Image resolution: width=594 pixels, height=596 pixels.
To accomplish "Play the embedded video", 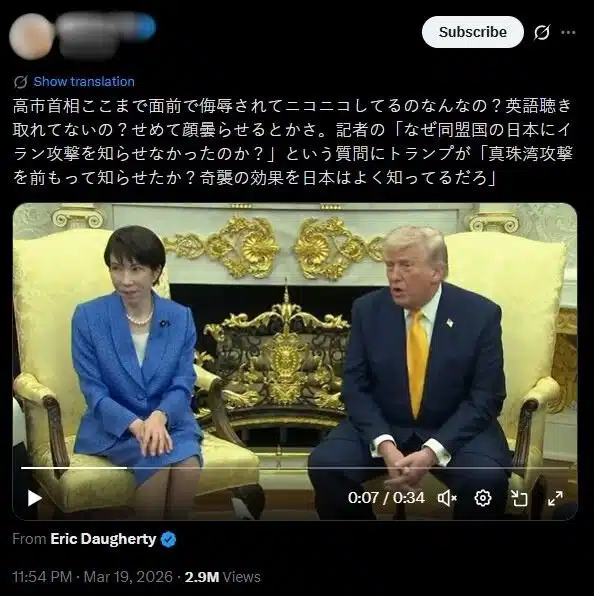I will click(35, 498).
